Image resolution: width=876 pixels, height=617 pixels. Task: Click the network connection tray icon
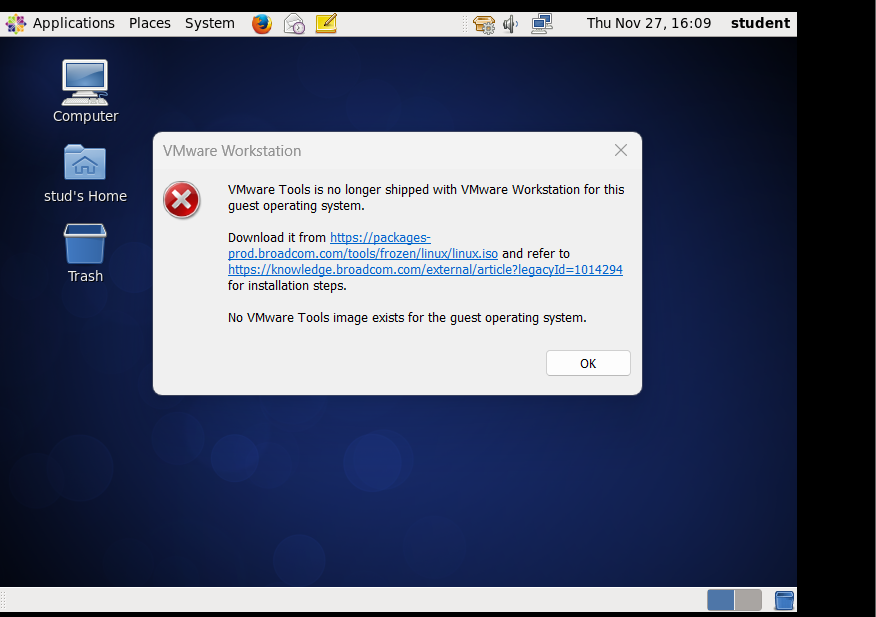point(541,24)
